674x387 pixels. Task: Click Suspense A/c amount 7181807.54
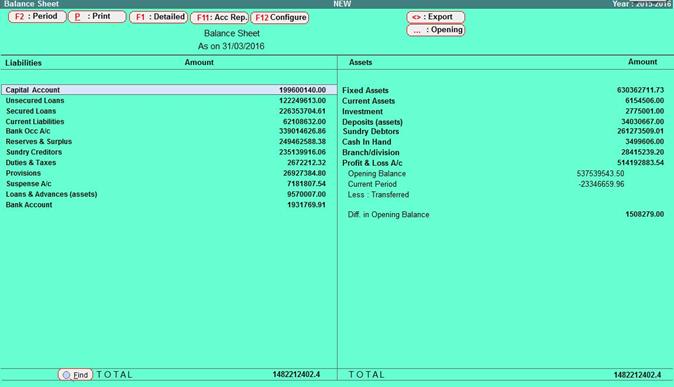click(x=306, y=184)
